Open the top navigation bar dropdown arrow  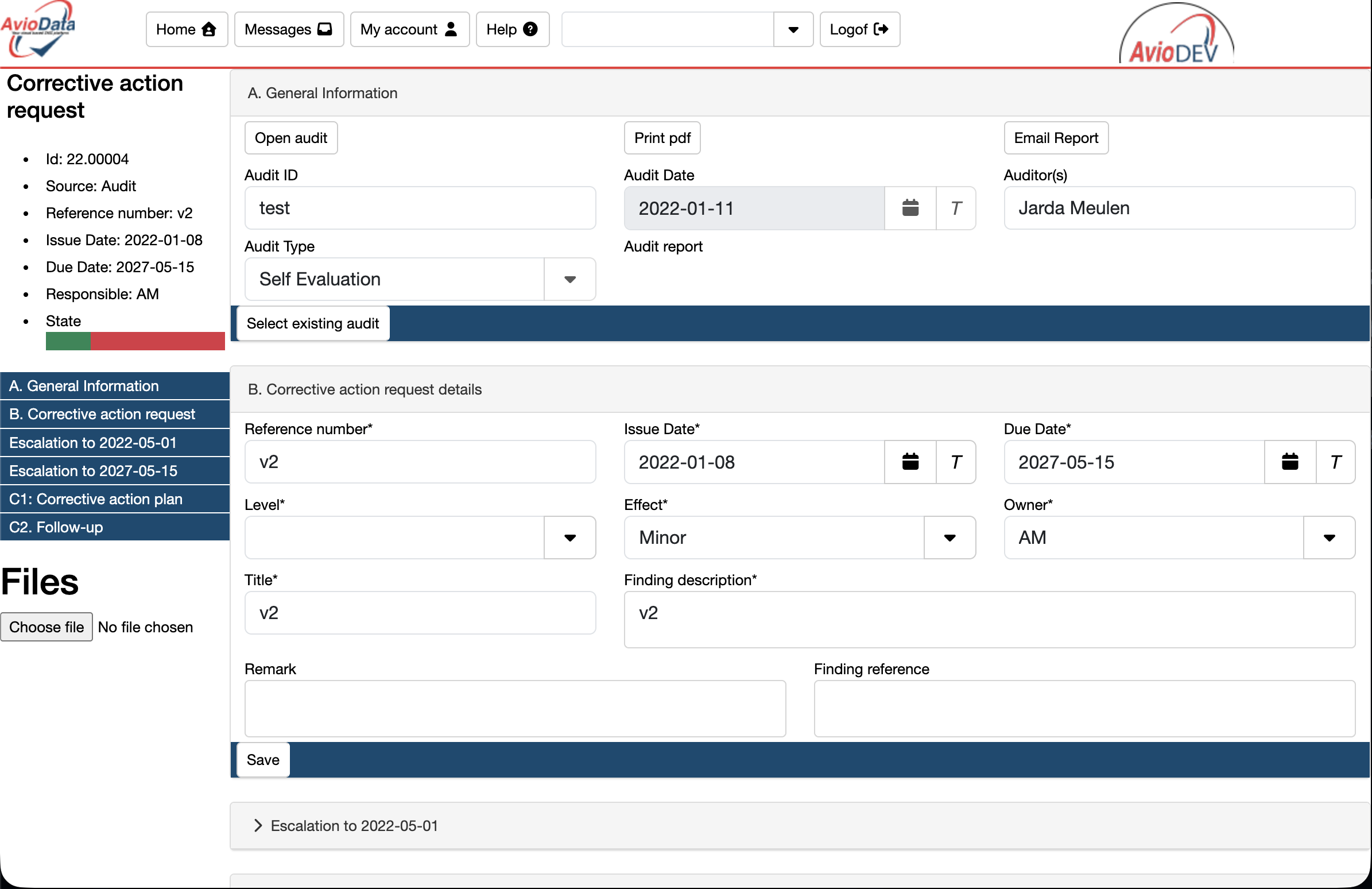793,29
